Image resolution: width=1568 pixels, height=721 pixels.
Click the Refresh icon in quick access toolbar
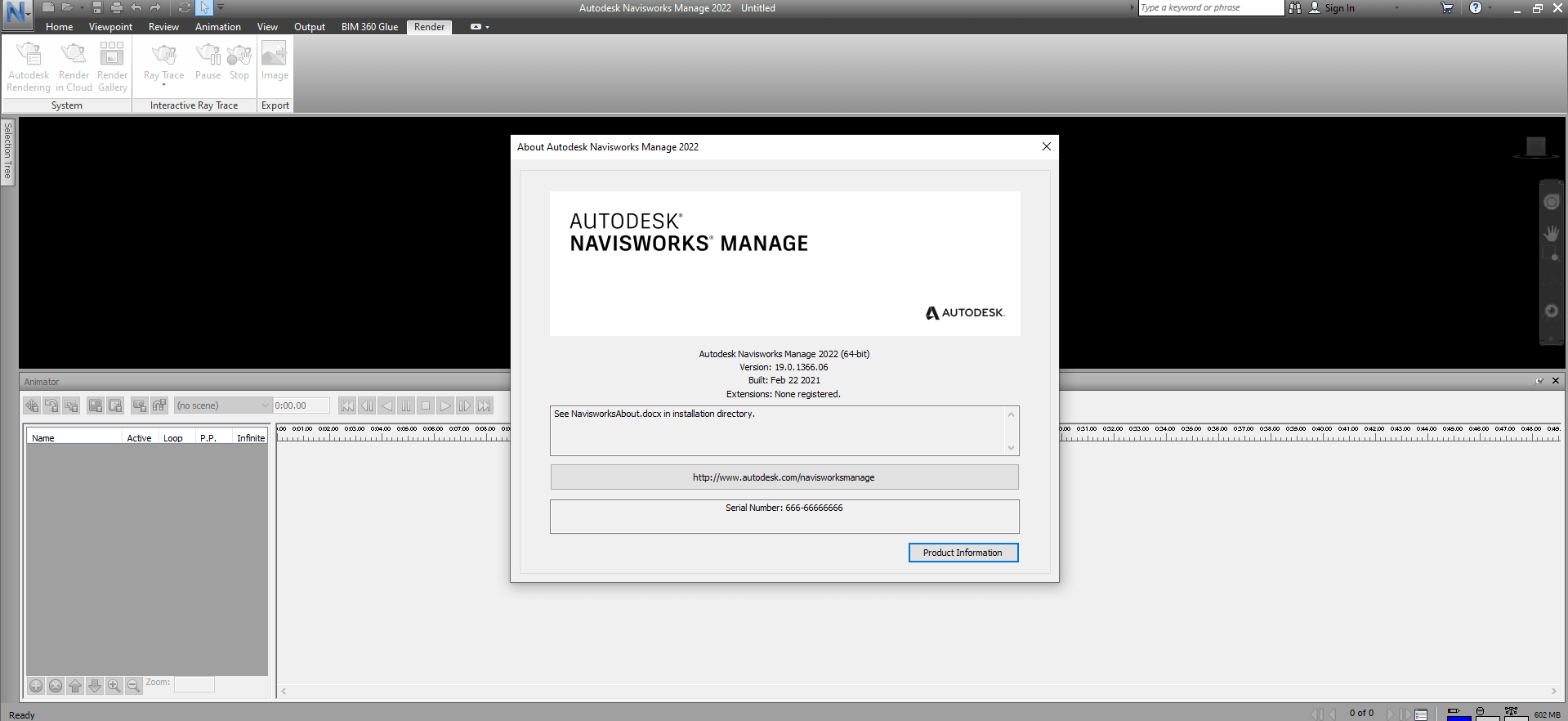(185, 7)
